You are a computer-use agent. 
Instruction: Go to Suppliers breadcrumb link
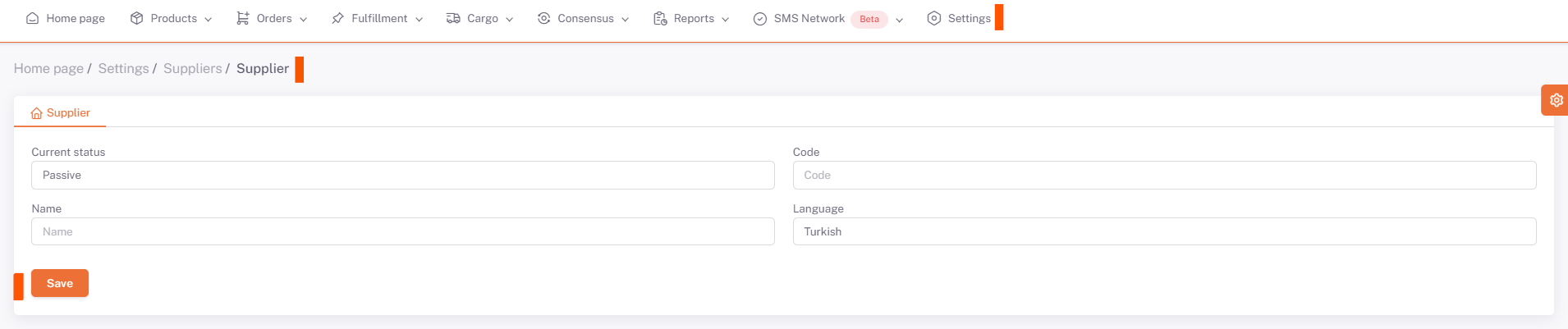[x=192, y=68]
